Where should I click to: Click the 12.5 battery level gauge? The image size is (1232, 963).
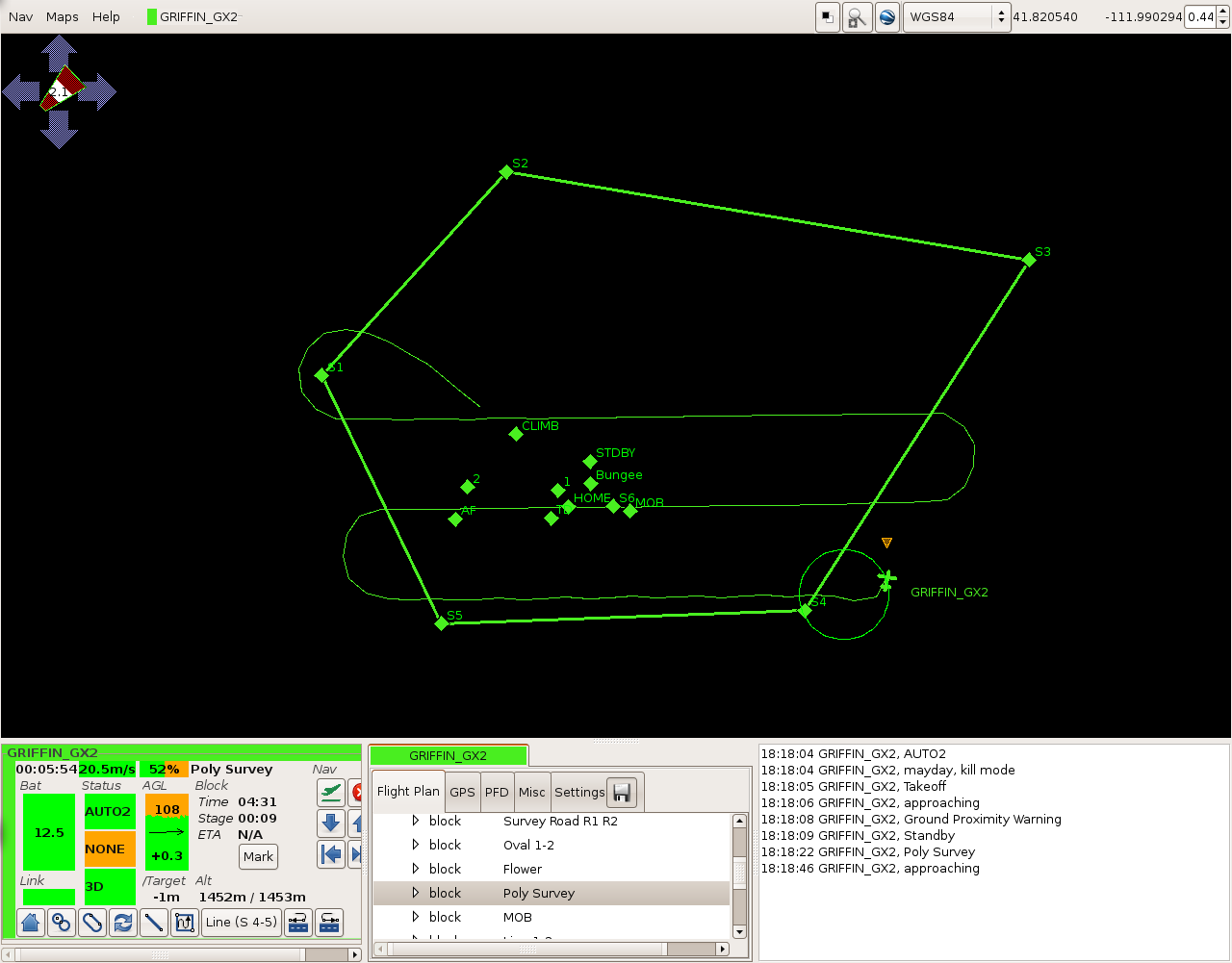[48, 832]
